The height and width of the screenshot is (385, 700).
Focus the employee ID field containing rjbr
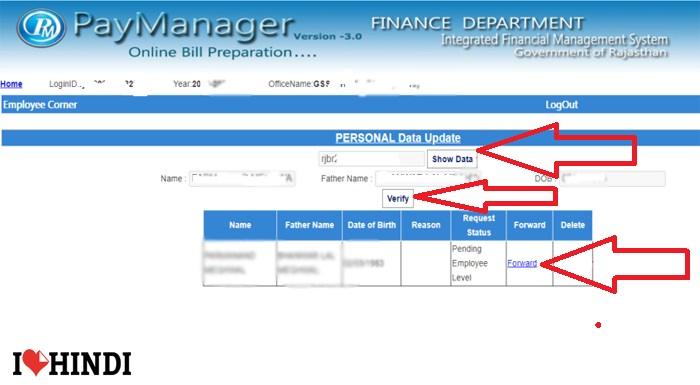tap(371, 159)
